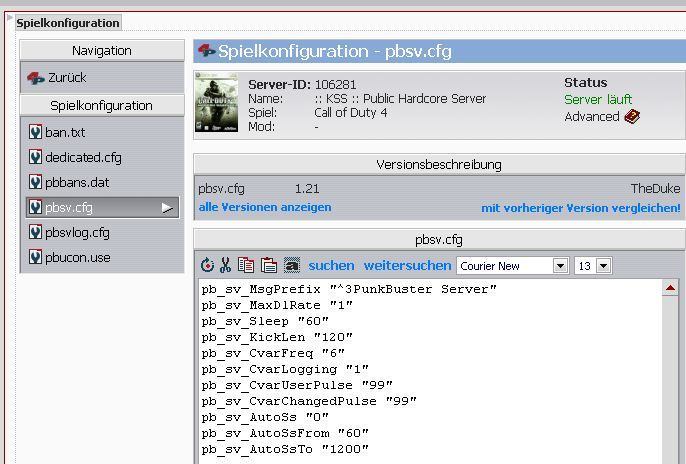Click the pbucon.use file icon
Viewport: 686px width, 464px height.
pyautogui.click(x=35, y=257)
